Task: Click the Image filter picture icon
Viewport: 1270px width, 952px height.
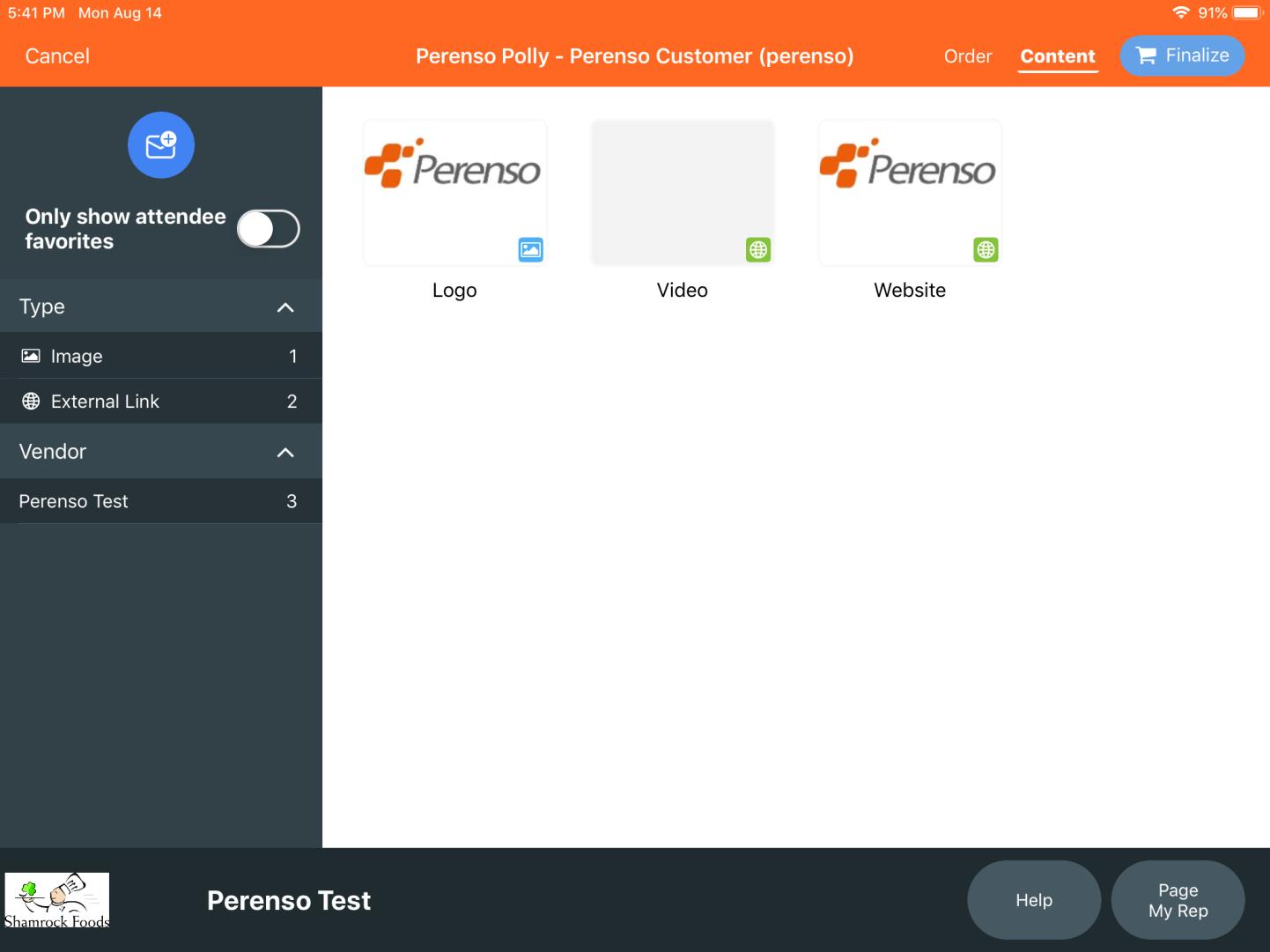Action: 31,356
